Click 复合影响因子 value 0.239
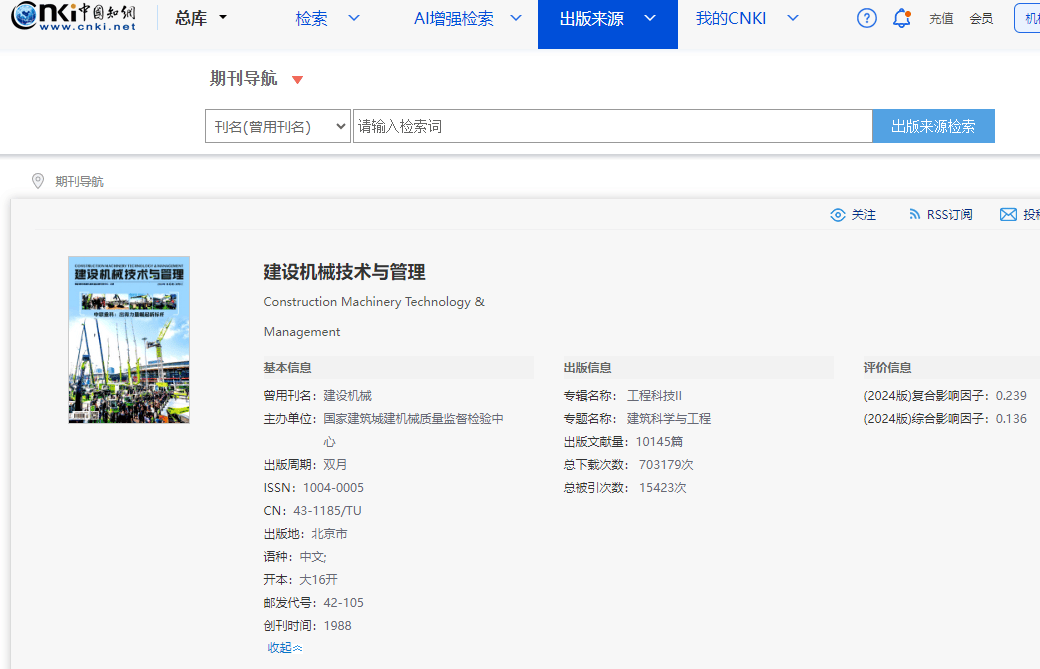 (1011, 396)
